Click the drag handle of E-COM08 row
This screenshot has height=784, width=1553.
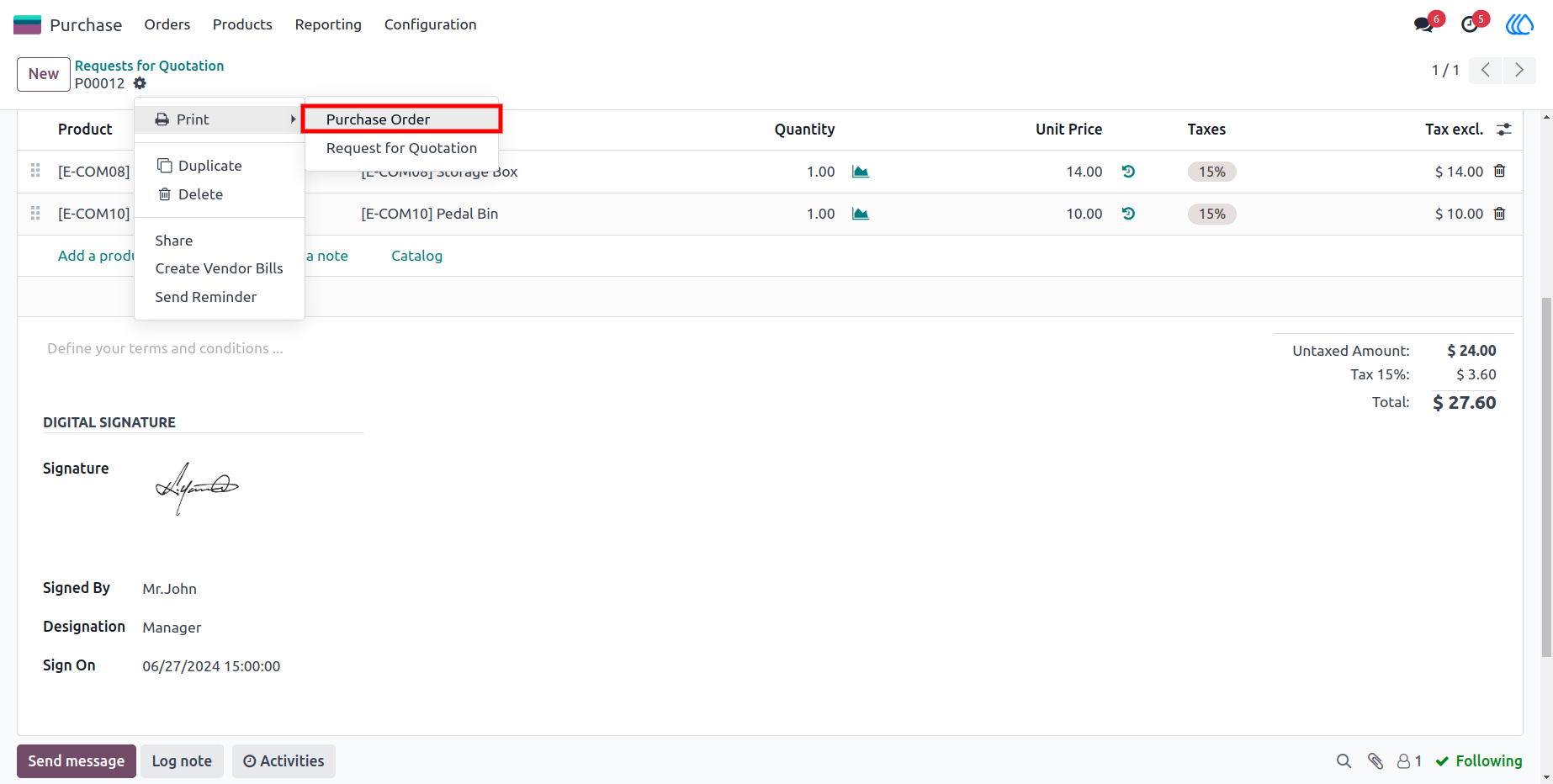click(35, 171)
